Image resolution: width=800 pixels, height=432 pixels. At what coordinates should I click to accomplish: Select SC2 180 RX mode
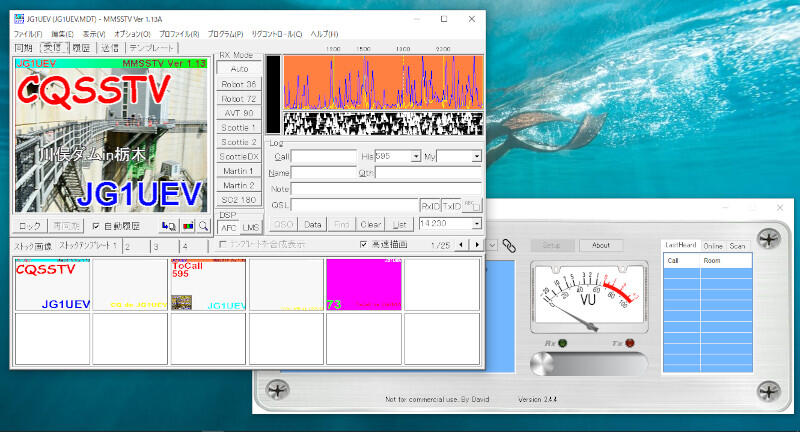tap(239, 200)
